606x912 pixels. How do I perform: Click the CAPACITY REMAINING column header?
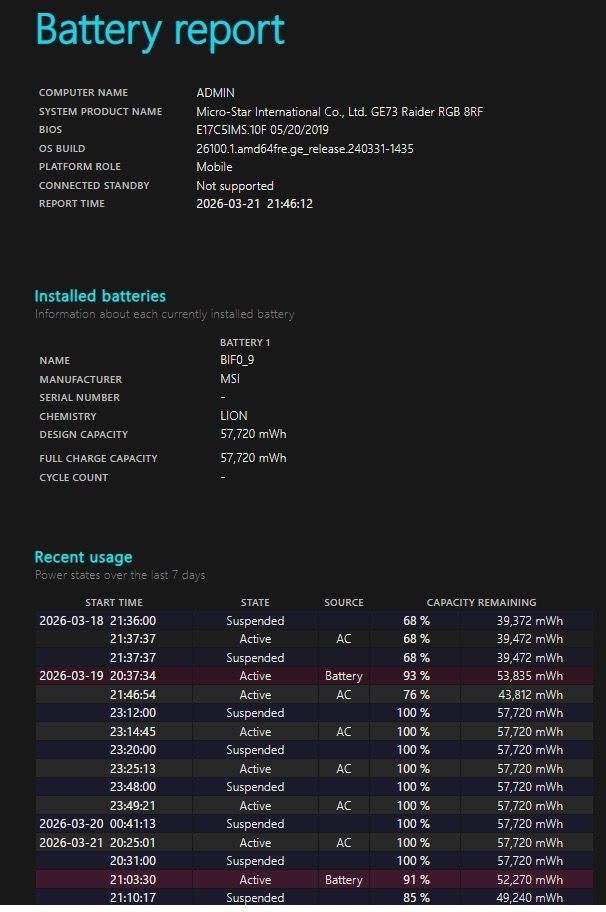tap(481, 603)
